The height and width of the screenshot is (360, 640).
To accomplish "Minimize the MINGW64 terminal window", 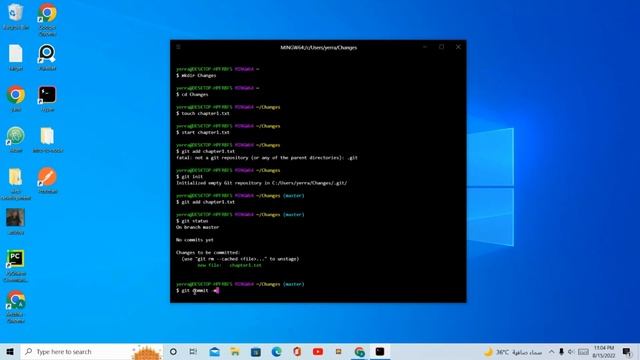I will (425, 47).
